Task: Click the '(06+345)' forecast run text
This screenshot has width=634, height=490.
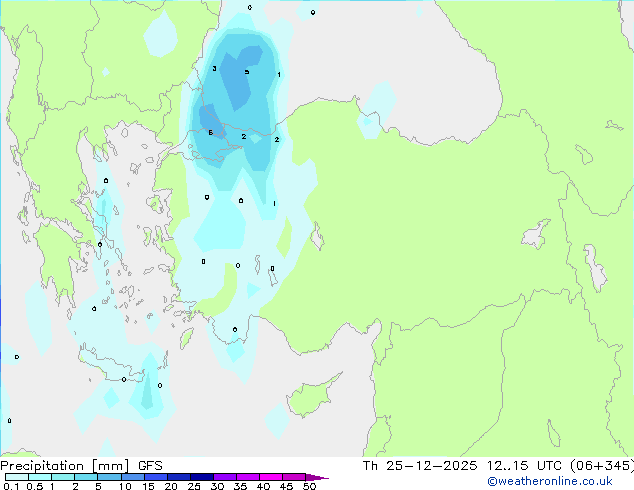Action: [x=602, y=466]
